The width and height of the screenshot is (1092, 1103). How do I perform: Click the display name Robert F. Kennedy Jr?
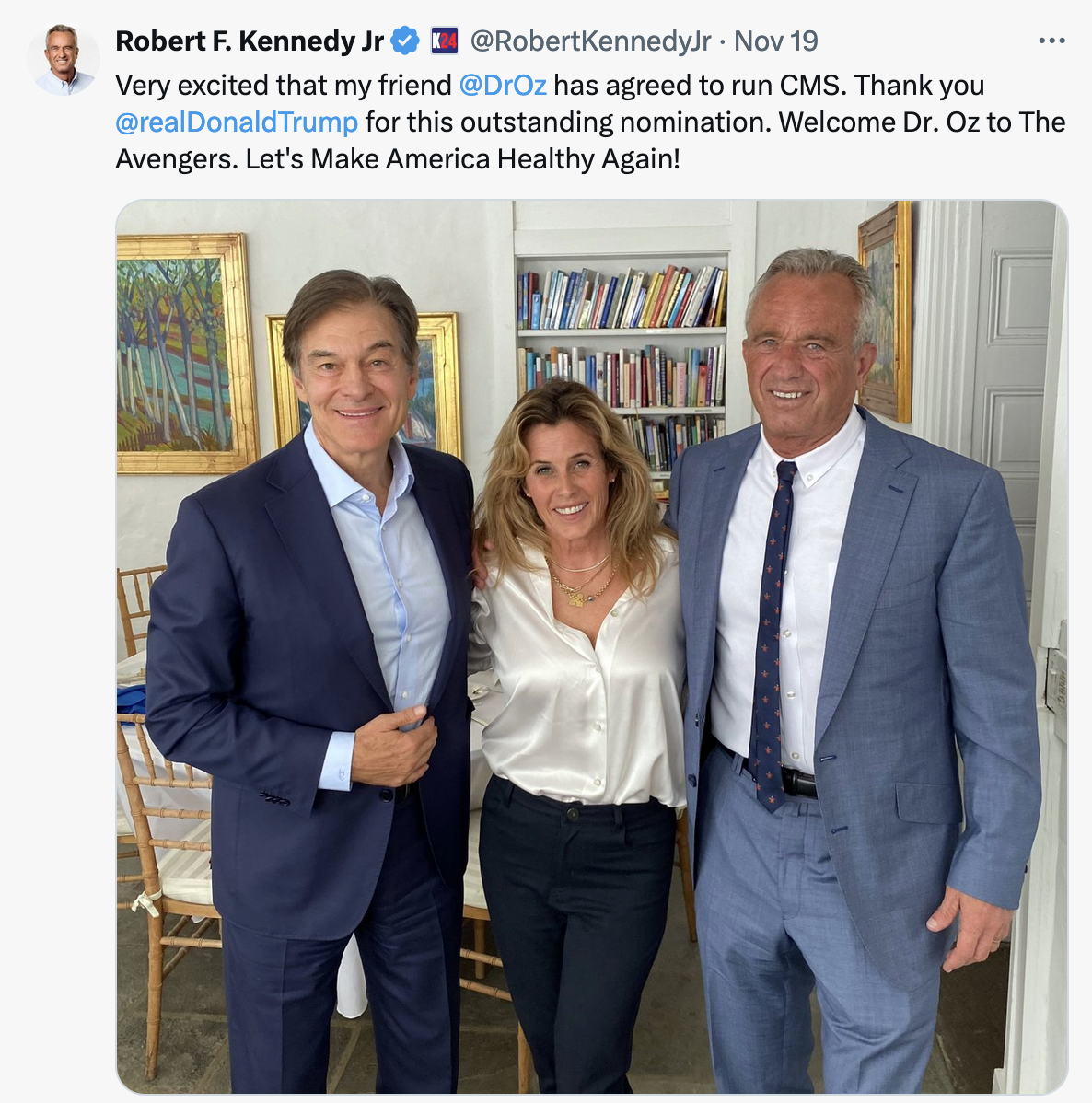pyautogui.click(x=250, y=41)
